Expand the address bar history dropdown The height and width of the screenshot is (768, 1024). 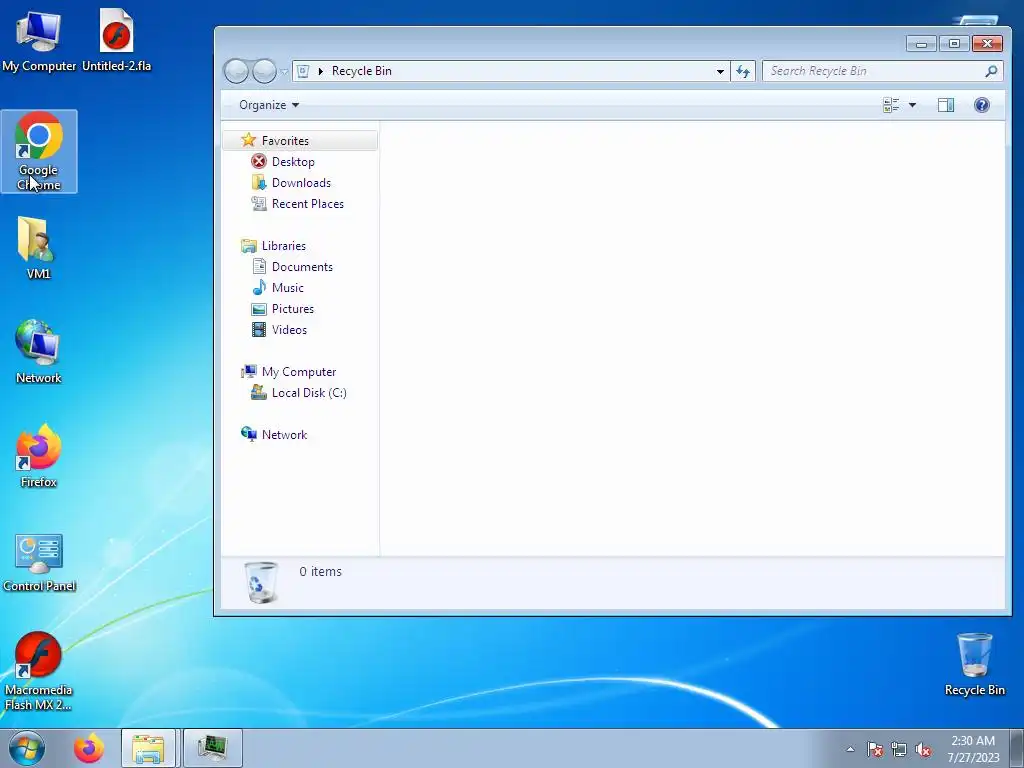[720, 71]
